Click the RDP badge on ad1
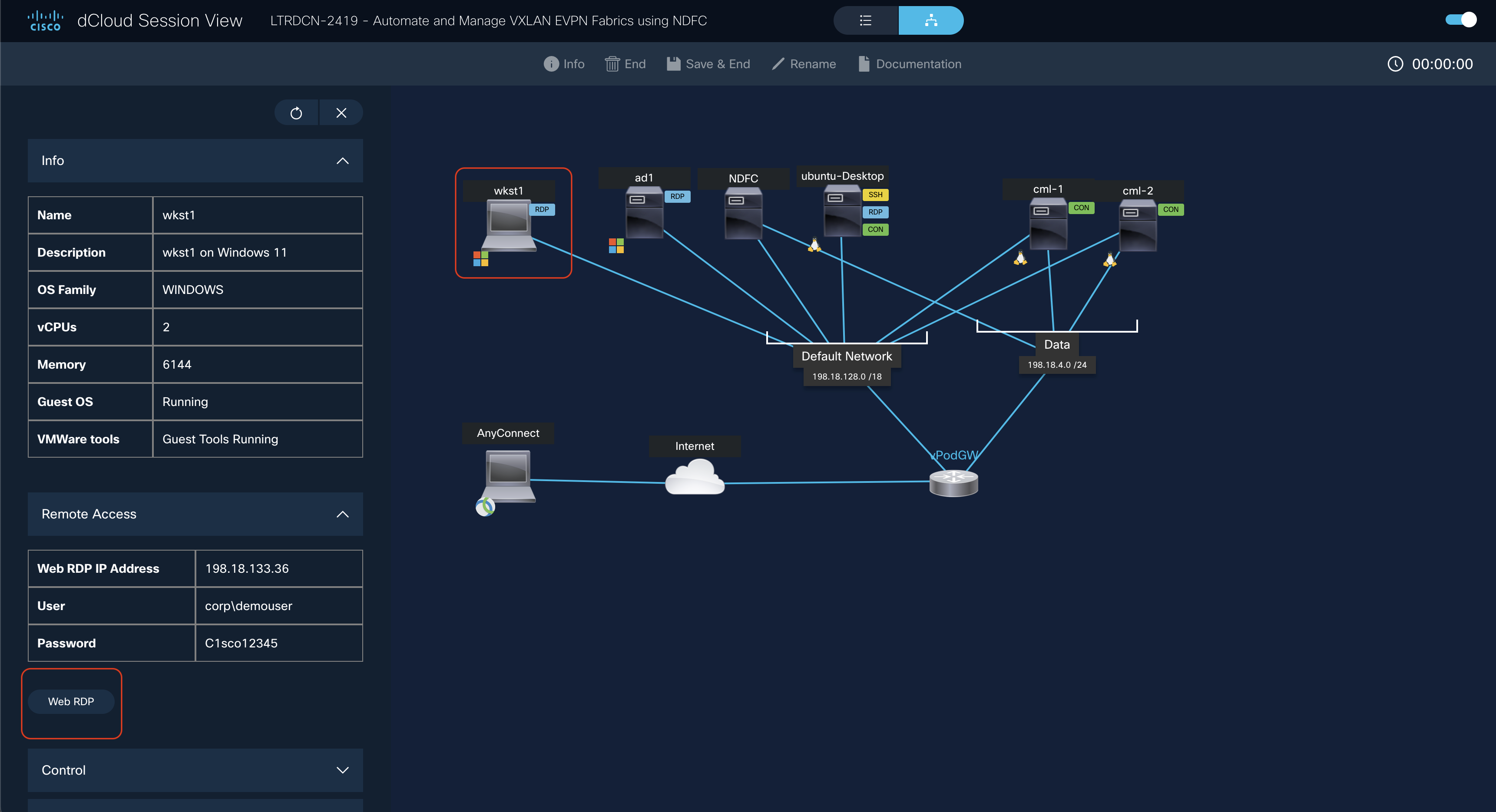Image resolution: width=1496 pixels, height=812 pixels. pyautogui.click(x=677, y=197)
